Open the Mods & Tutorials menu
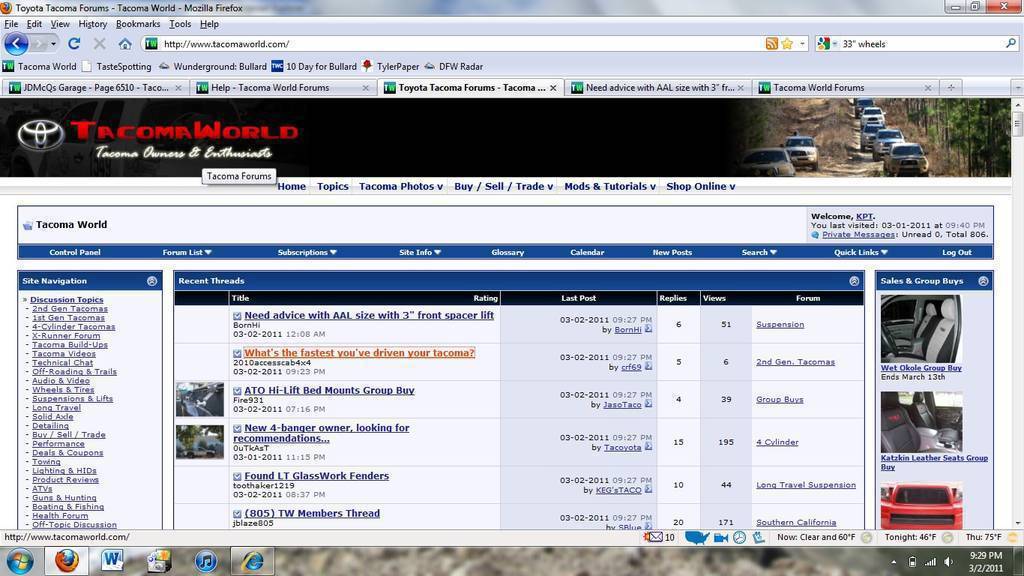Screen dimensions: 1024x576 (x=610, y=186)
